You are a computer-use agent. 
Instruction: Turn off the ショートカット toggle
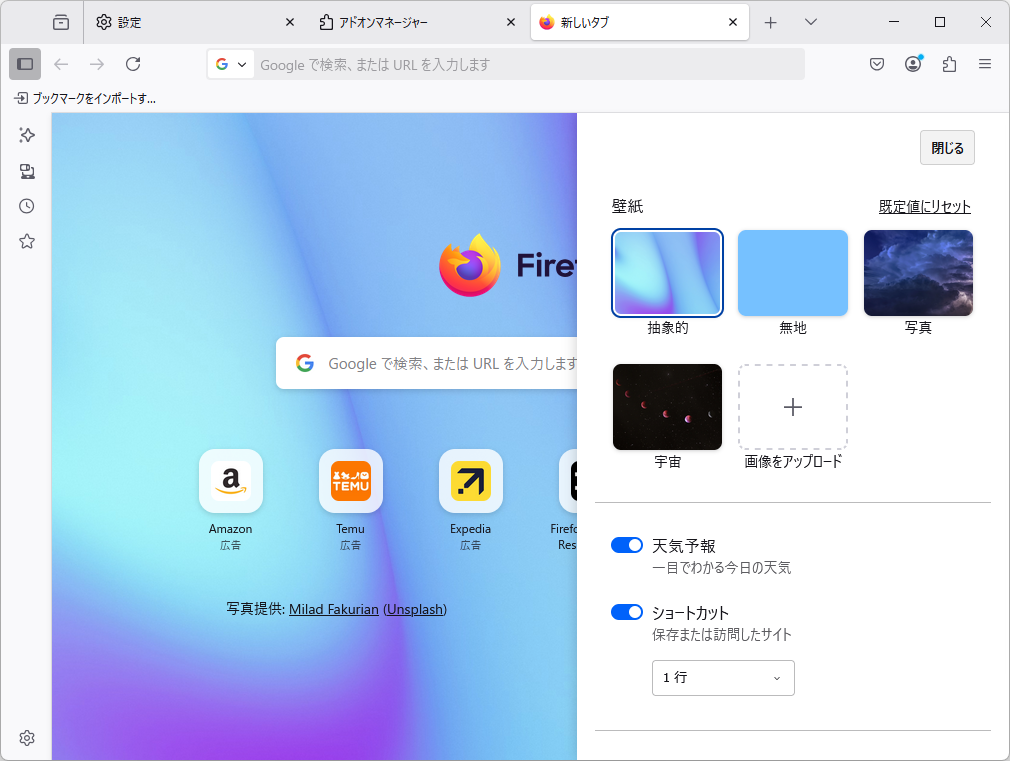point(627,611)
